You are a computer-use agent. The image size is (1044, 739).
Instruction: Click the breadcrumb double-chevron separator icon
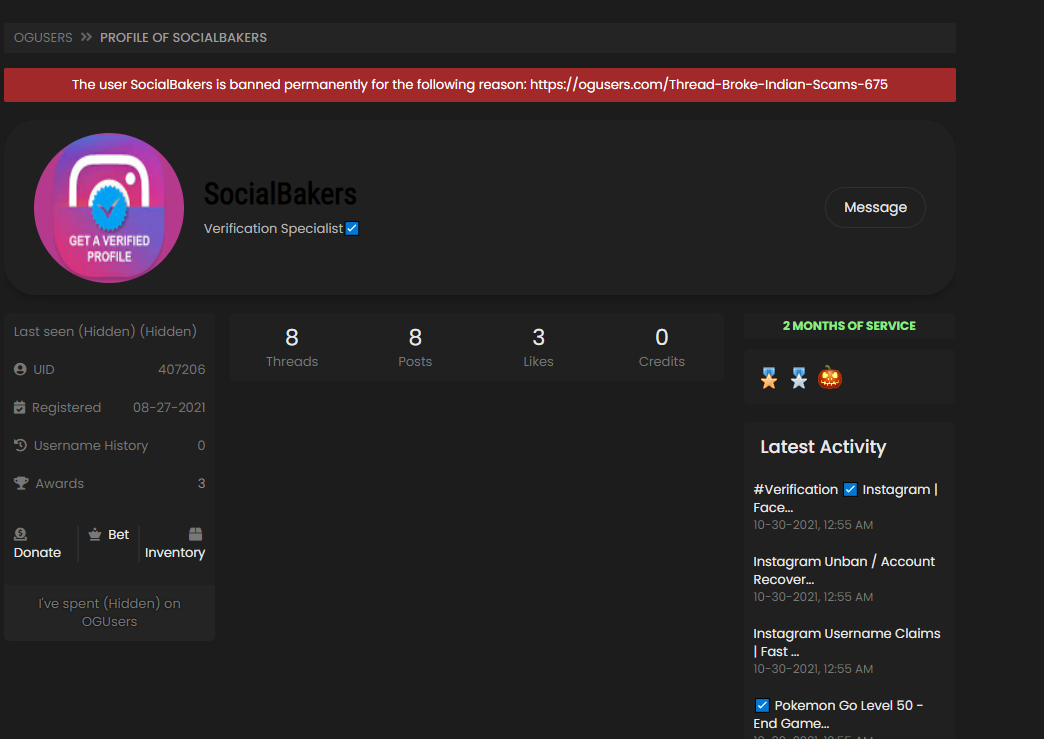[86, 37]
